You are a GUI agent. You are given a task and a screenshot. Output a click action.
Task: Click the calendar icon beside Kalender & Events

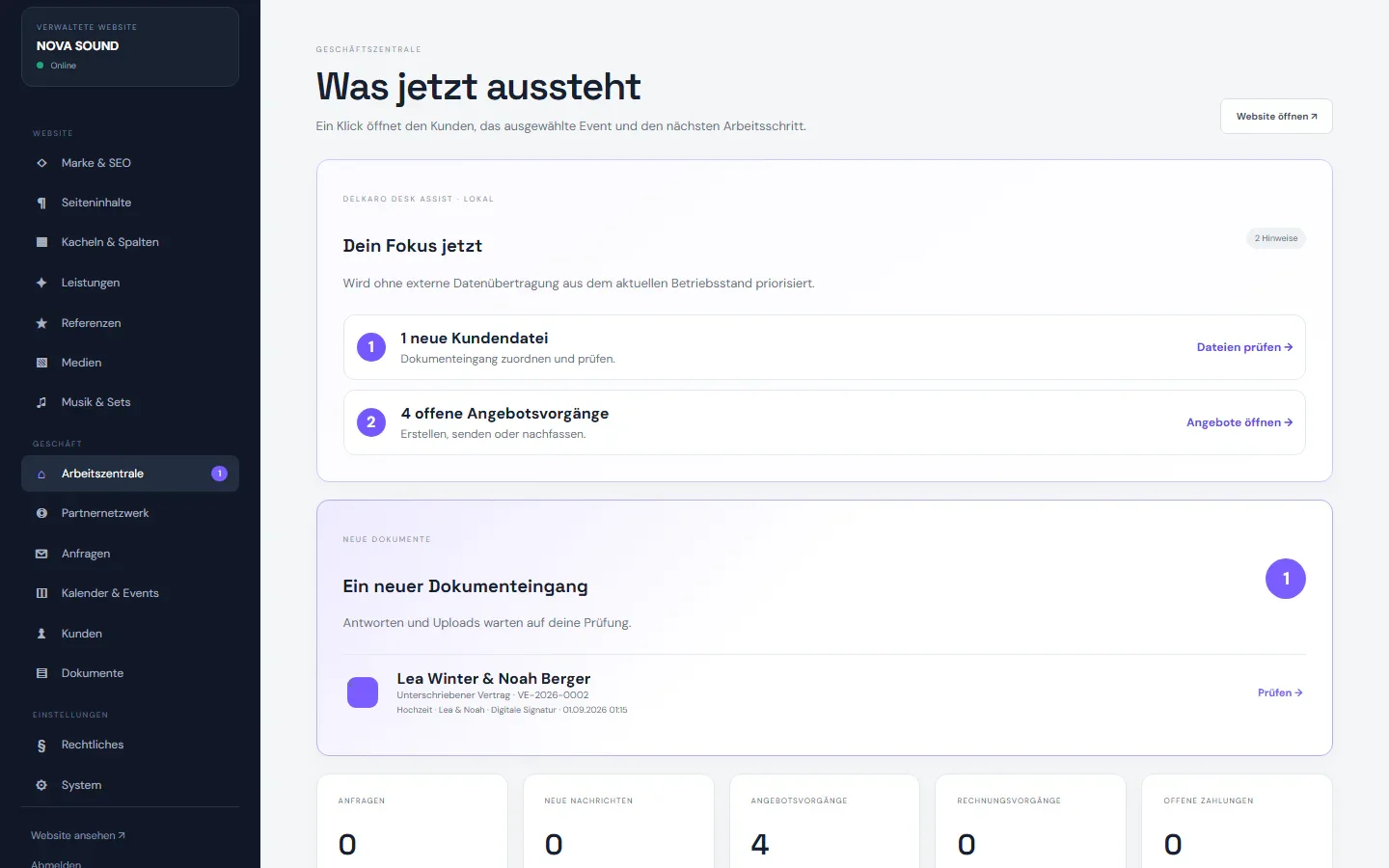tap(41, 593)
